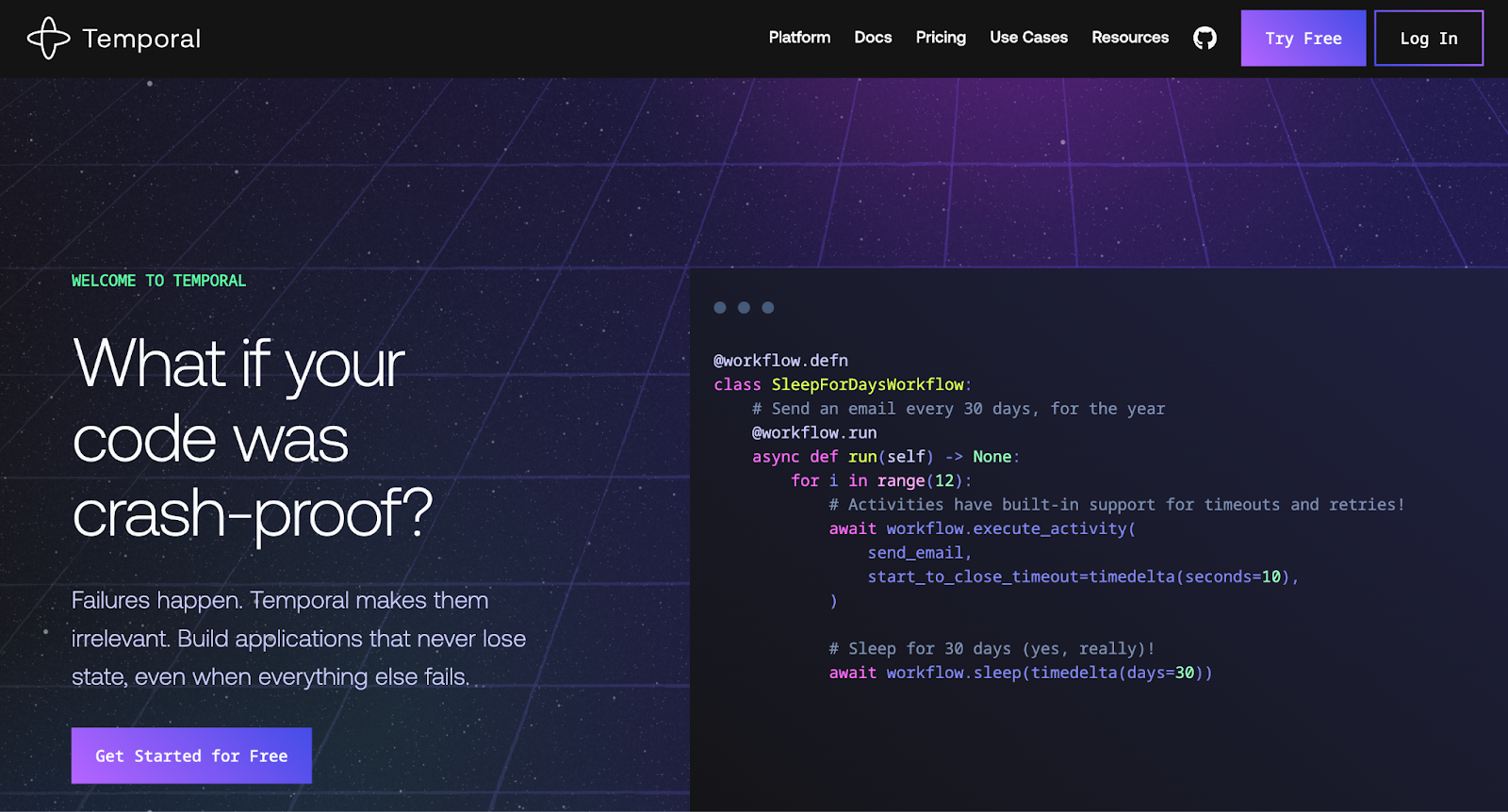Click Get Started for Free button
Screen dimensions: 1508x812
pos(191,755)
